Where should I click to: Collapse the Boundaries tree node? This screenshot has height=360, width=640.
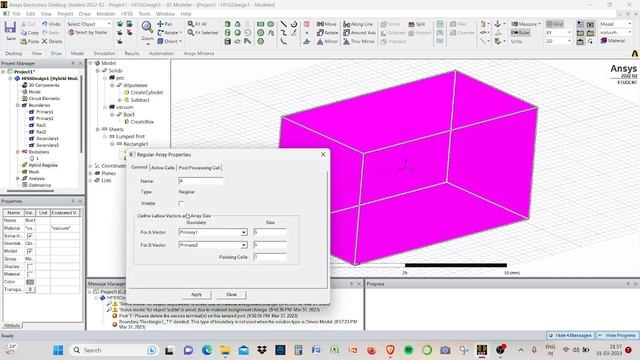coord(18,105)
